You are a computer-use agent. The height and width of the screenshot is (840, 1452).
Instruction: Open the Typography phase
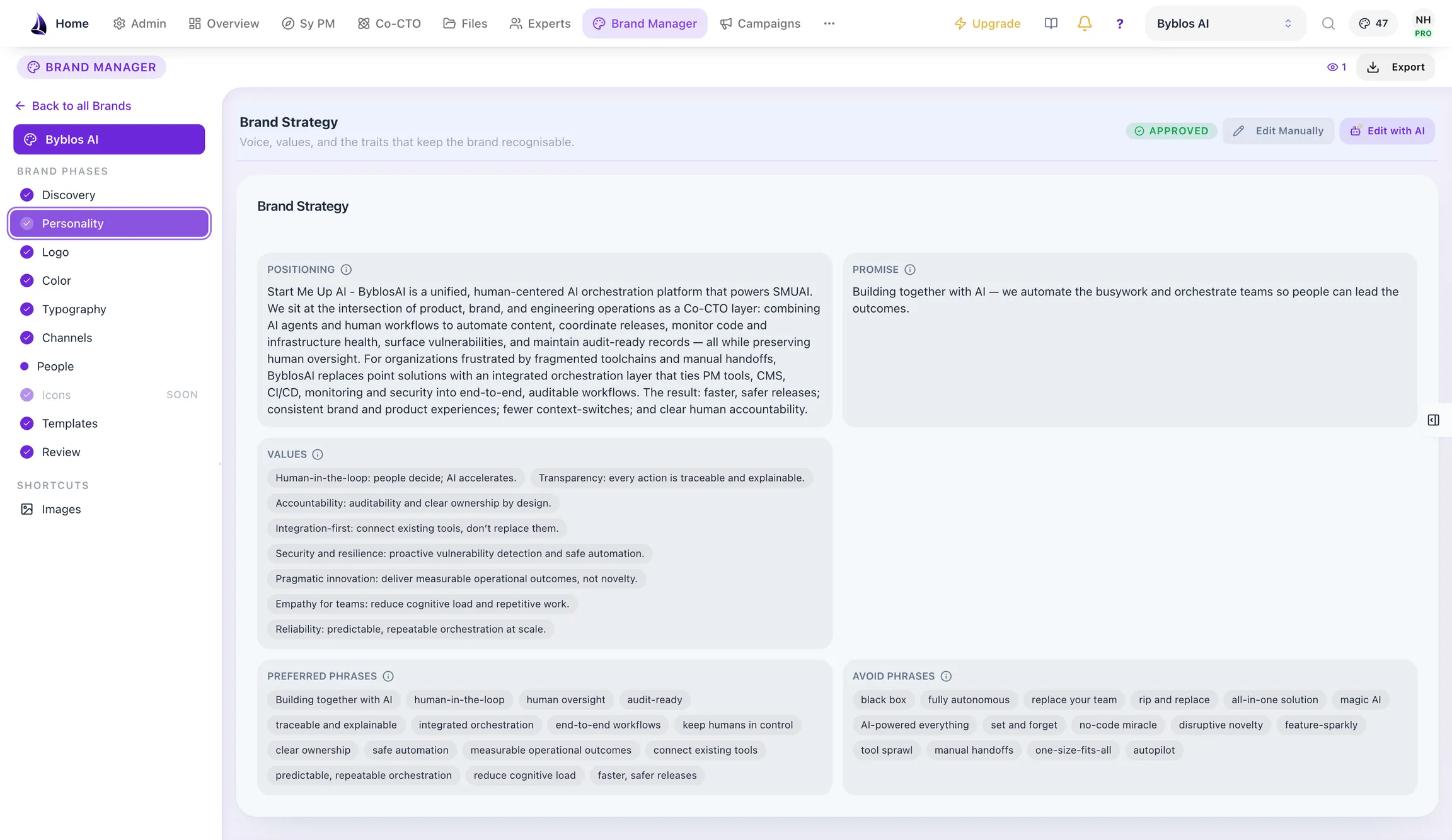tap(109, 309)
